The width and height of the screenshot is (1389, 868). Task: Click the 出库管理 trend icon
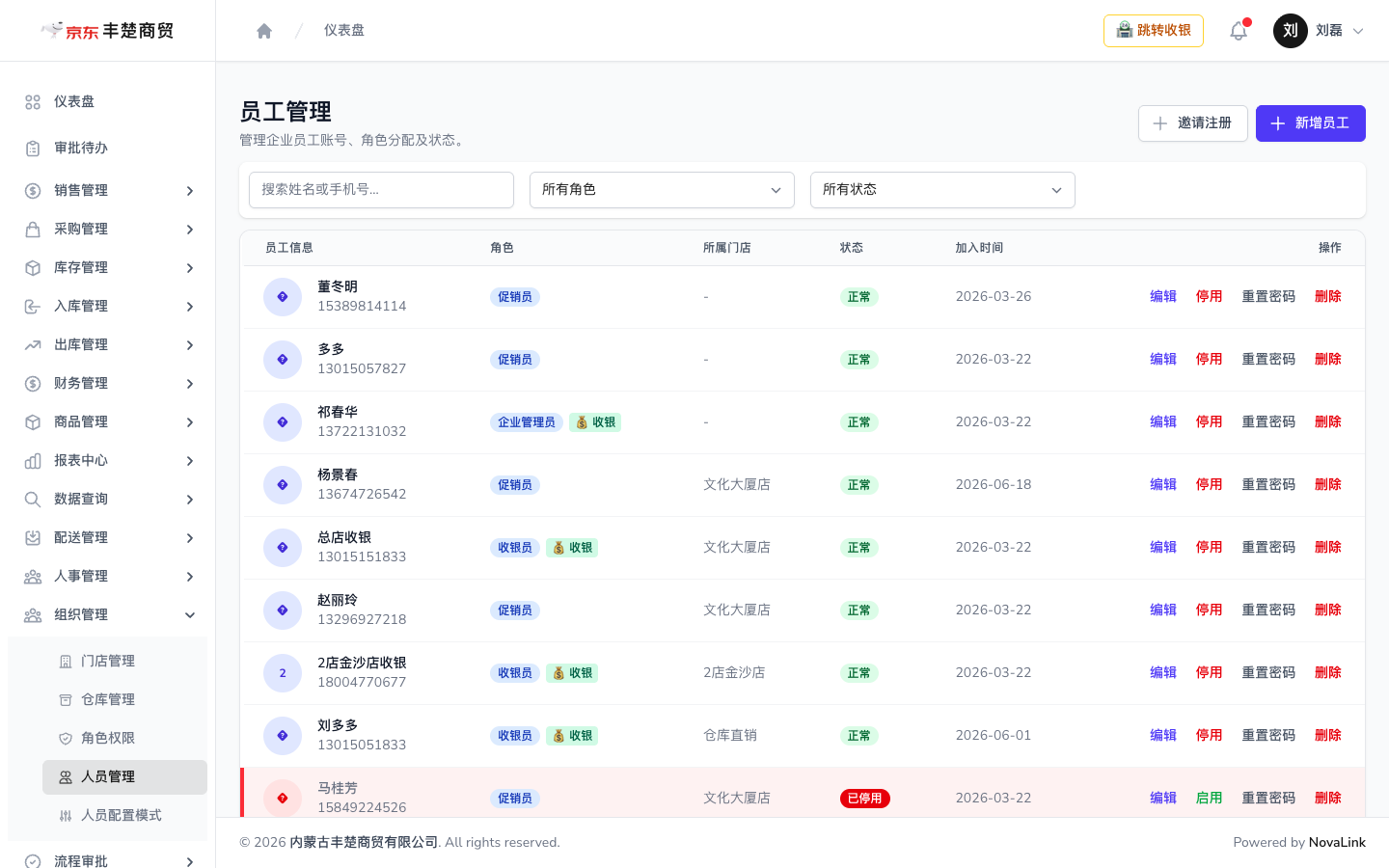click(33, 345)
